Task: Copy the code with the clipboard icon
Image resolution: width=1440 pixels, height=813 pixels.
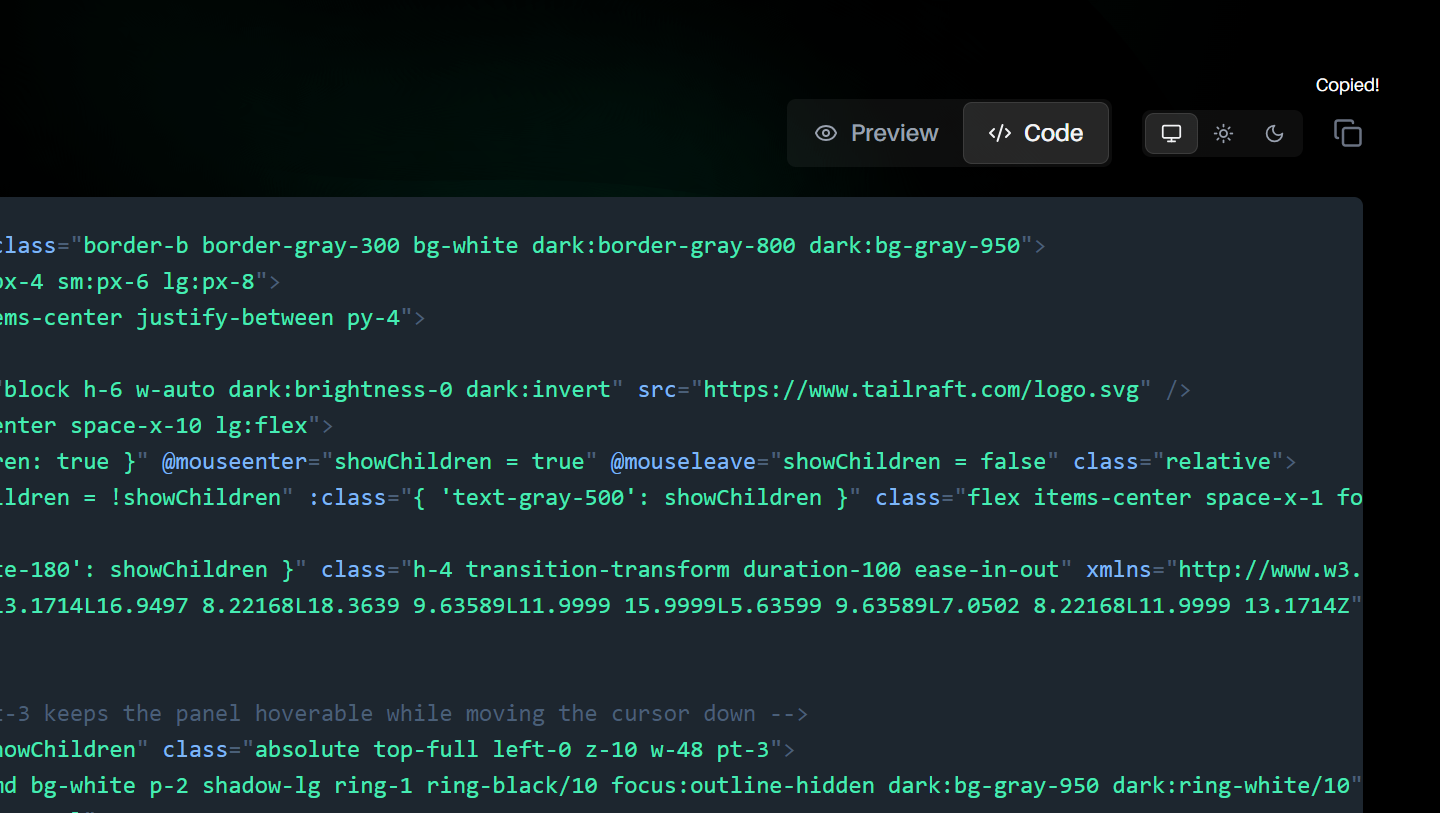Action: (1348, 133)
